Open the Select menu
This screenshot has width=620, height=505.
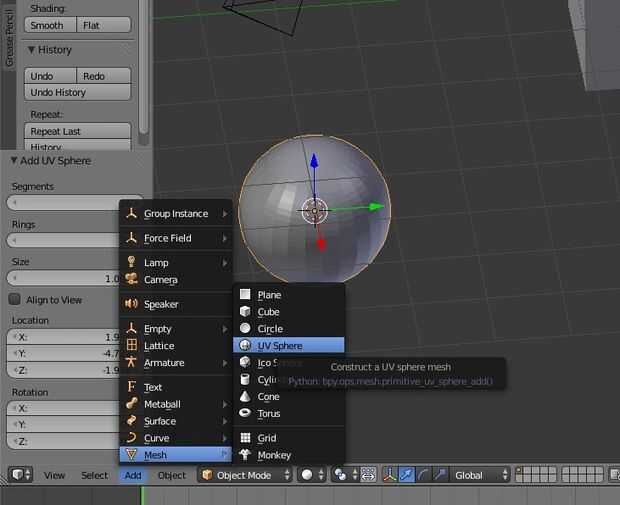tap(95, 475)
